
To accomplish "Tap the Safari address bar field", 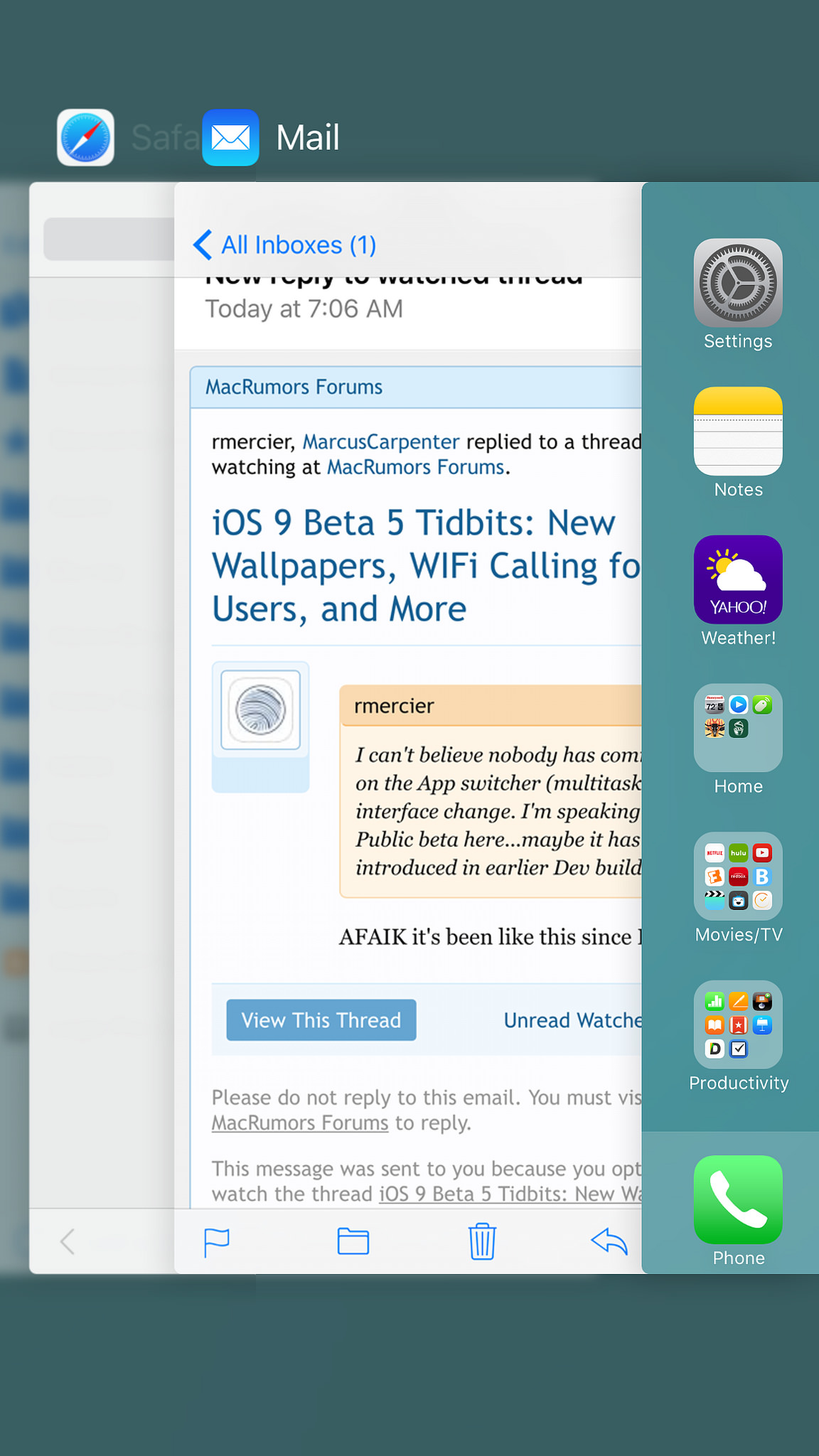I will click(x=109, y=239).
